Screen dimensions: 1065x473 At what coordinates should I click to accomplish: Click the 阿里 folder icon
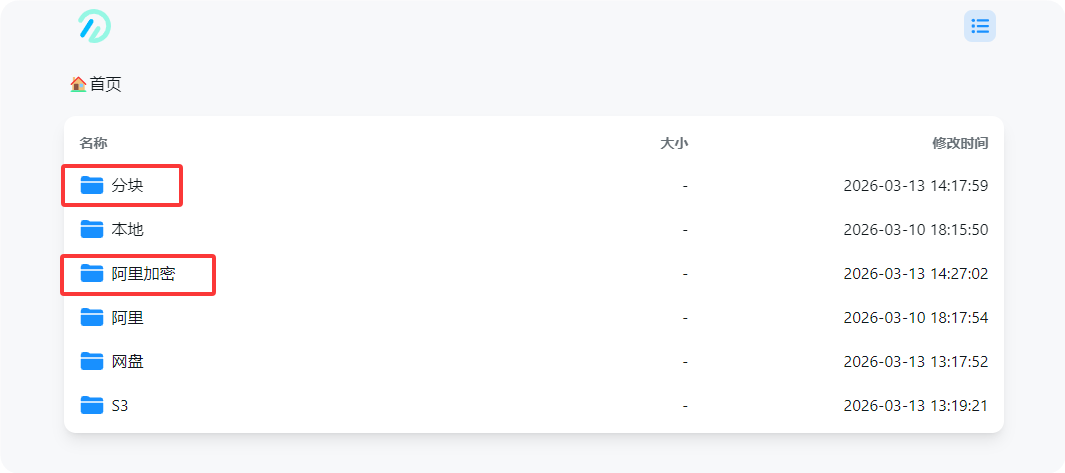coord(92,317)
